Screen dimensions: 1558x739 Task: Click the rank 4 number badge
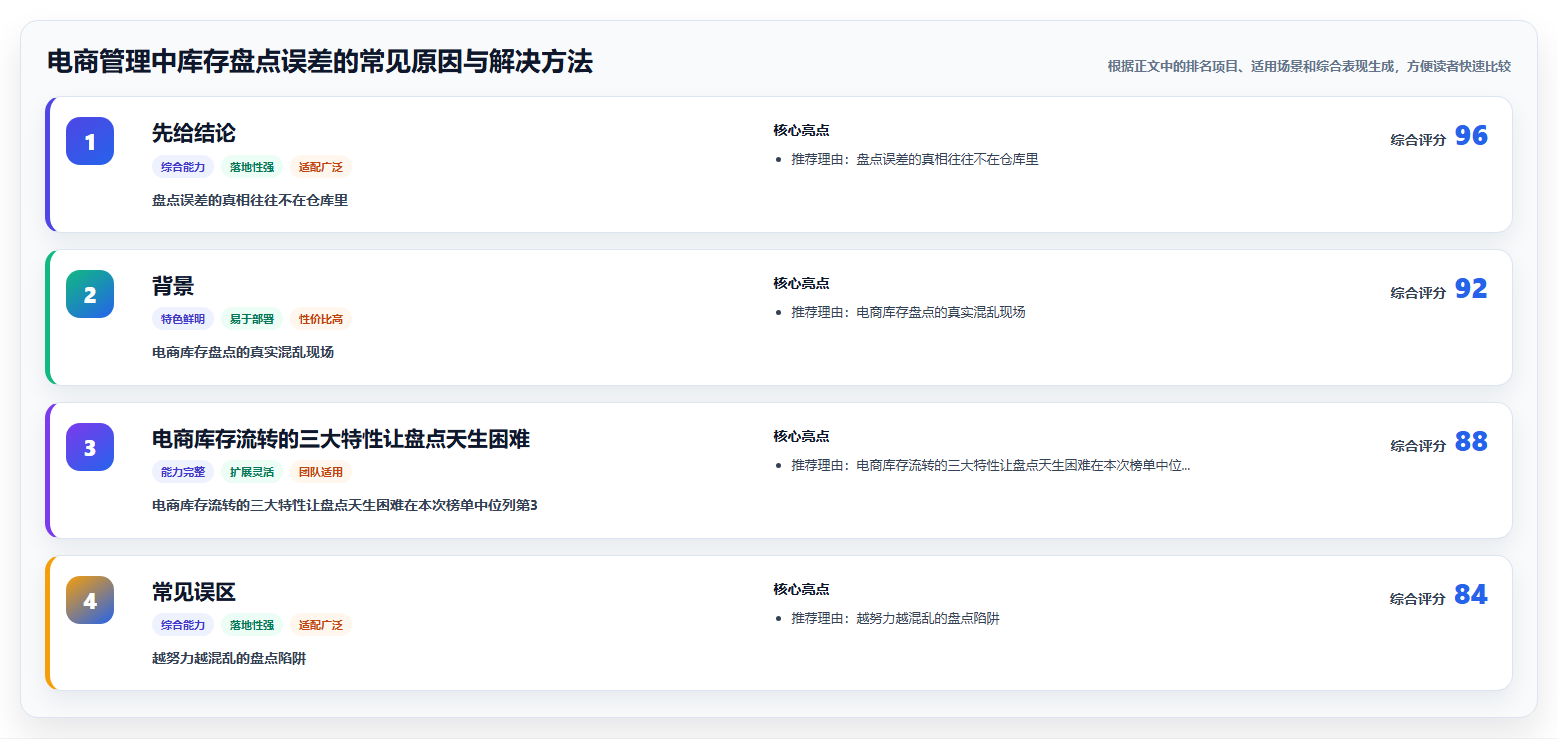(90, 600)
